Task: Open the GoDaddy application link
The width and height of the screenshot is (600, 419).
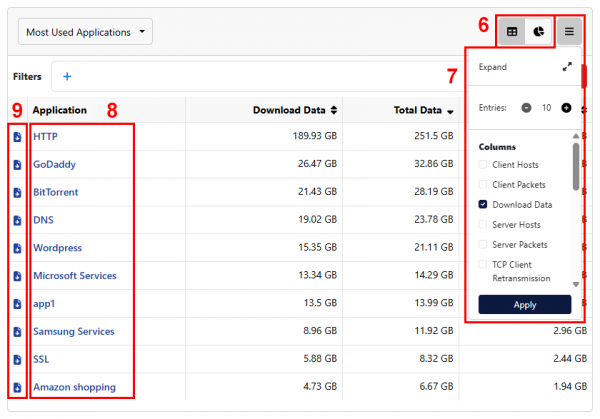Action: (x=54, y=164)
